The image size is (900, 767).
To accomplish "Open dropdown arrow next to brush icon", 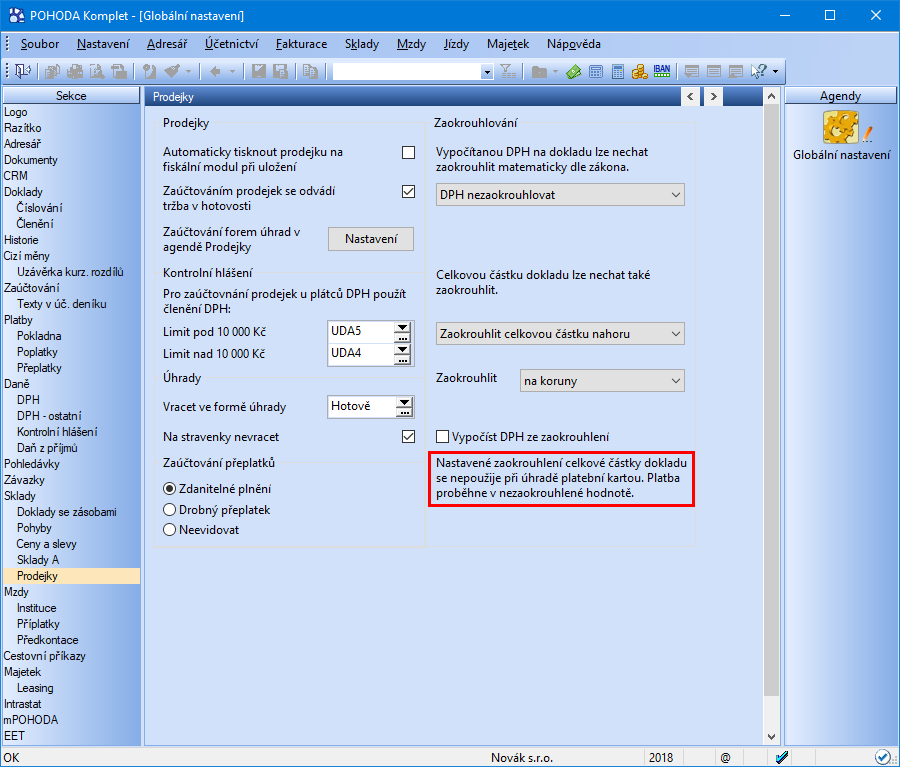I will pos(188,72).
